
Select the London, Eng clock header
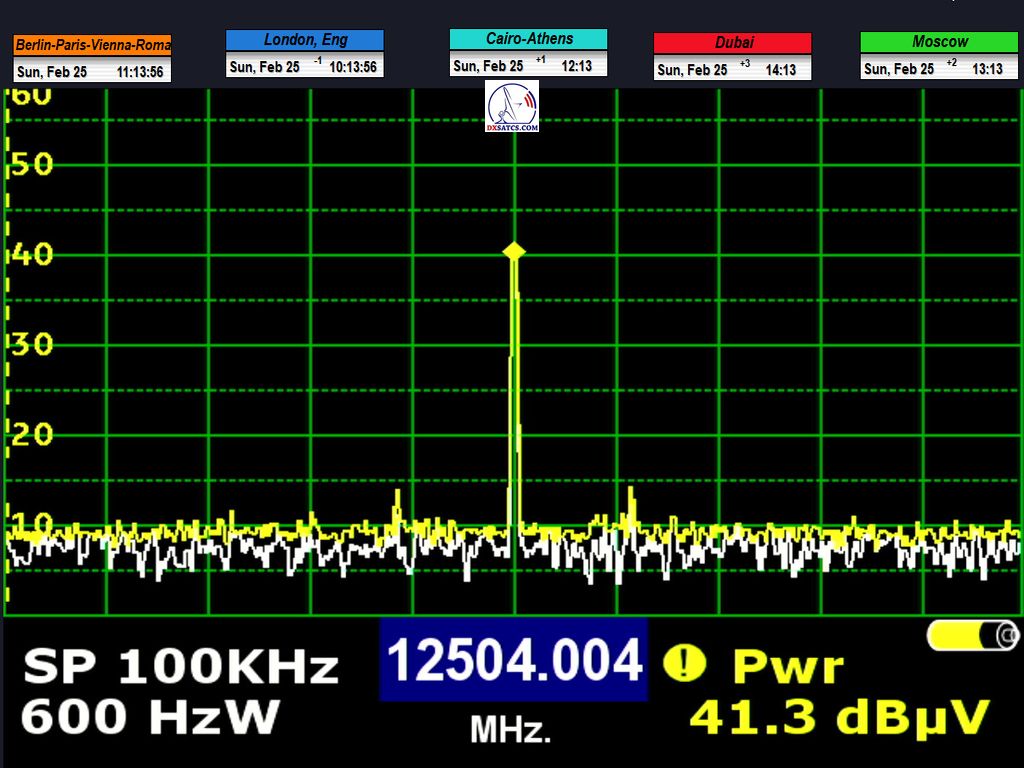coord(304,40)
